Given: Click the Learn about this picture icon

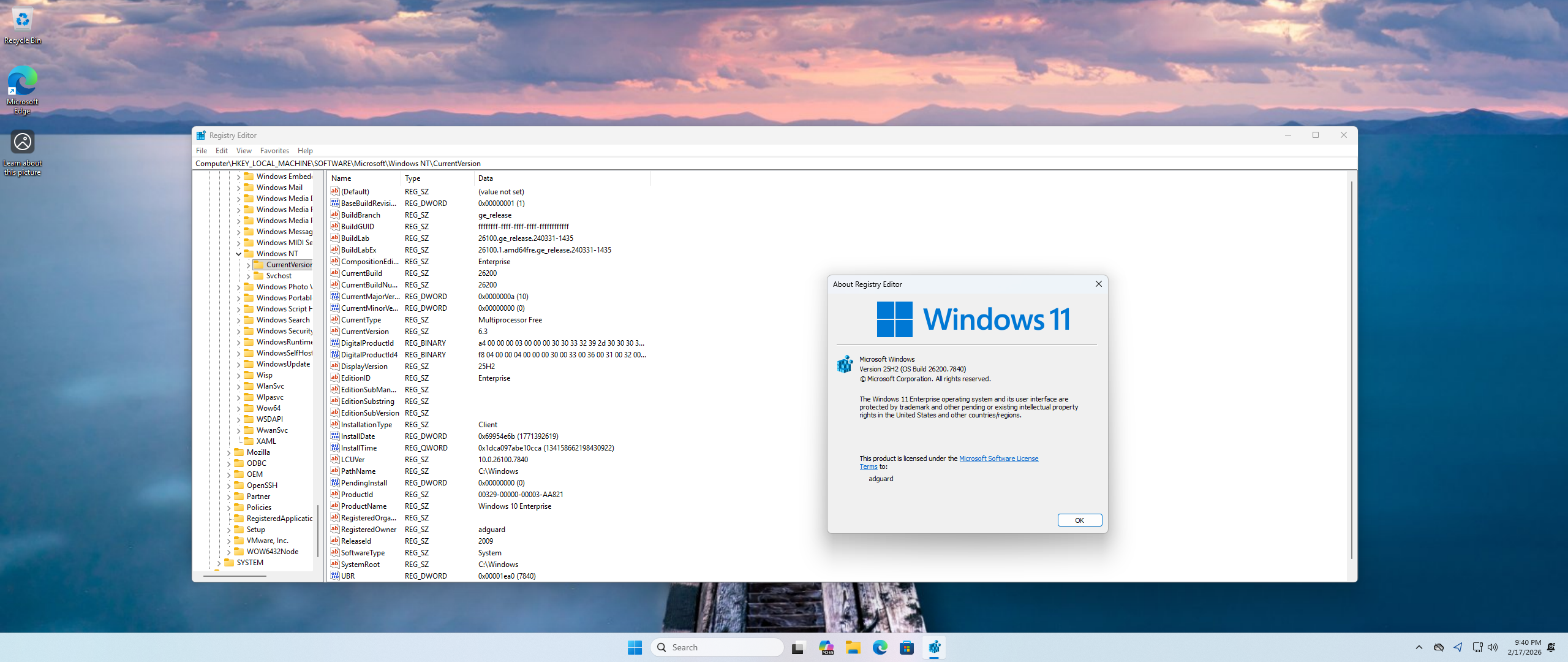Looking at the screenshot, I should click(x=23, y=143).
